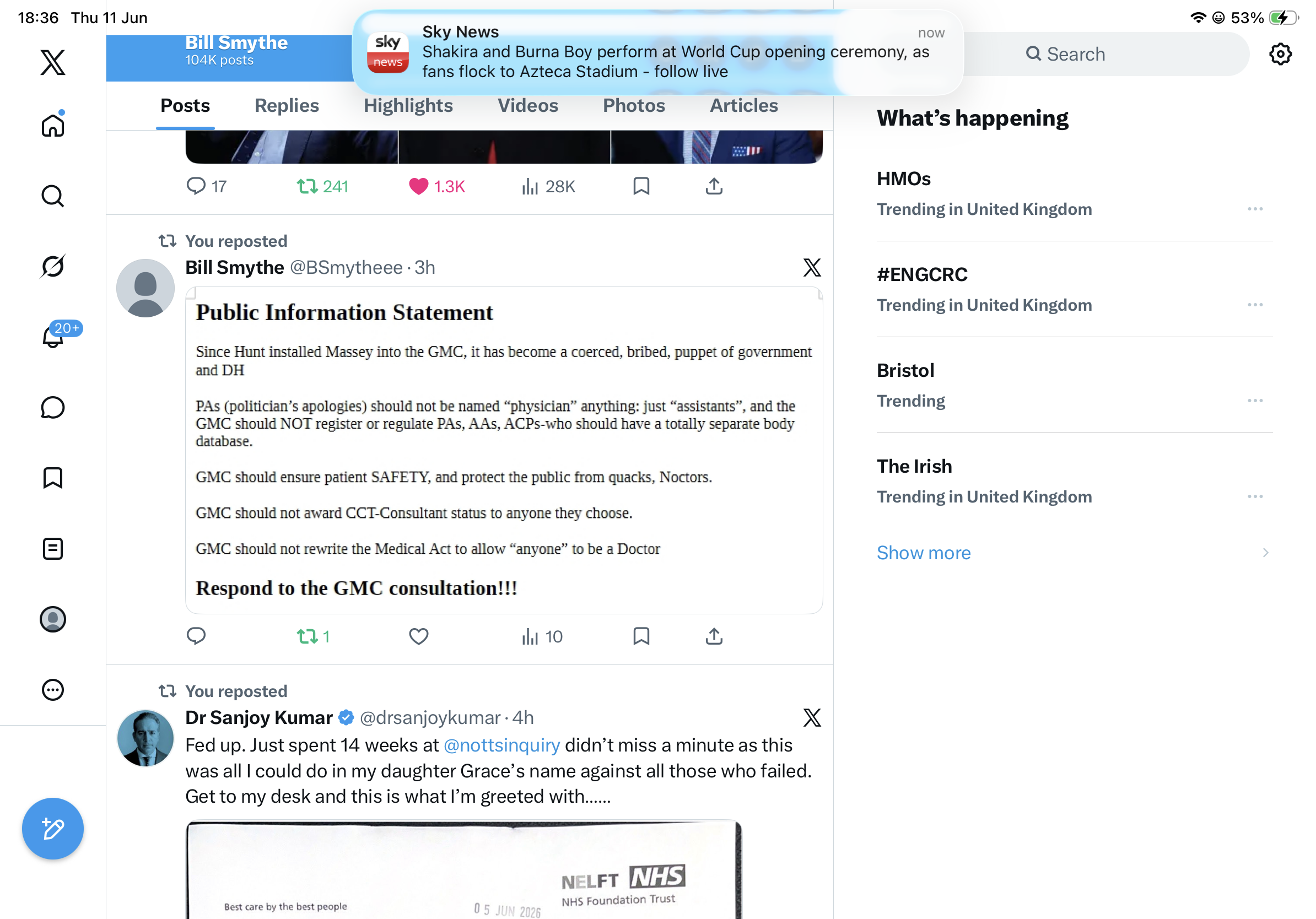Click Show more under trending topics
Screen dimensions: 1316x919
pos(924,552)
